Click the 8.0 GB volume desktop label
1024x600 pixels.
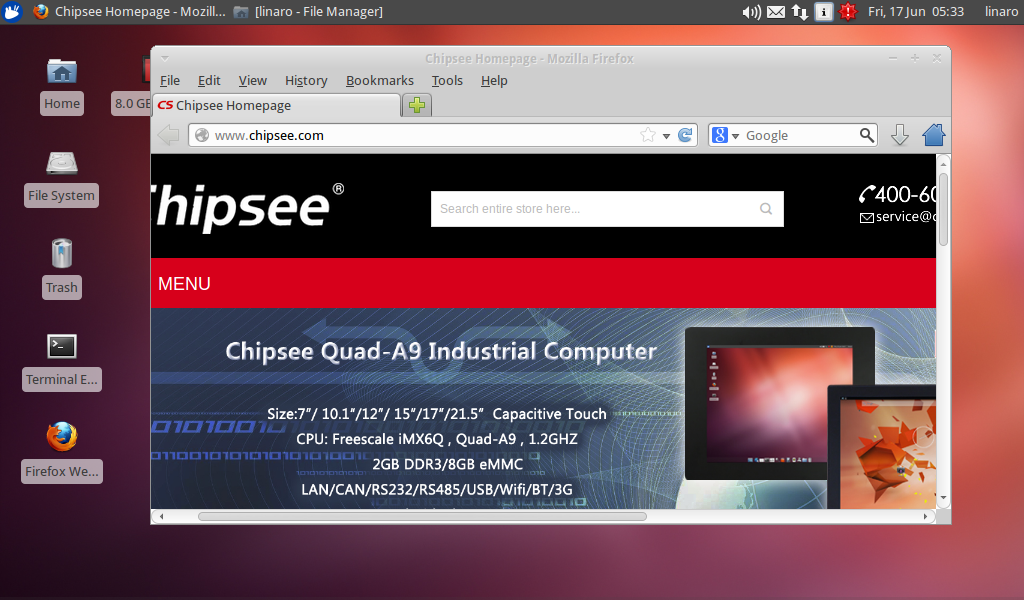pos(132,103)
